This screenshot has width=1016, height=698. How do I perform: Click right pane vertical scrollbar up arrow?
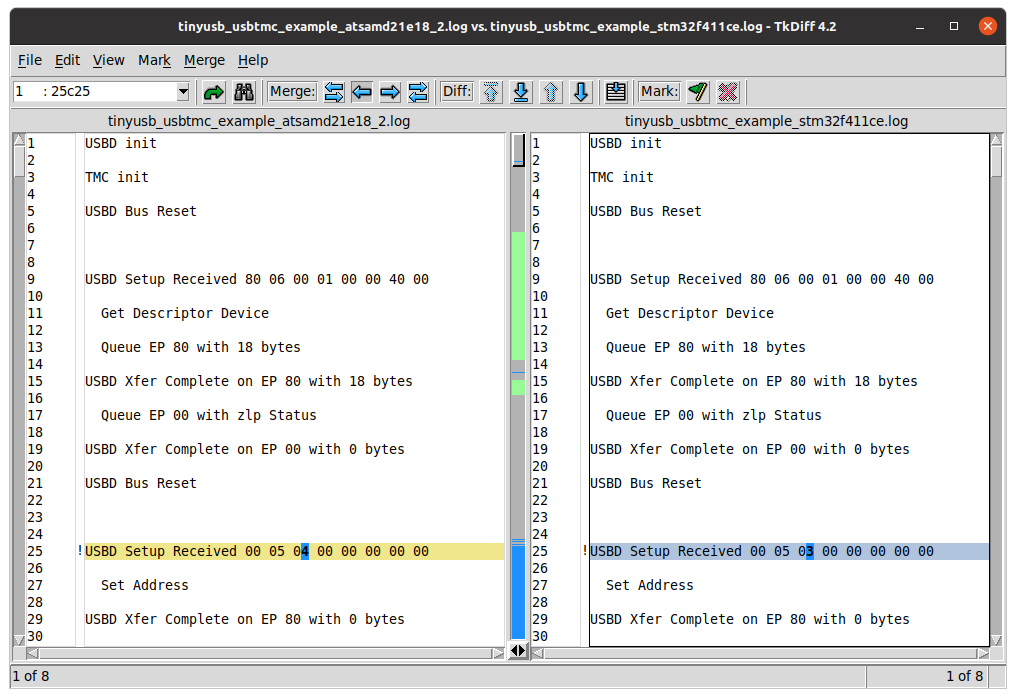(x=997, y=139)
